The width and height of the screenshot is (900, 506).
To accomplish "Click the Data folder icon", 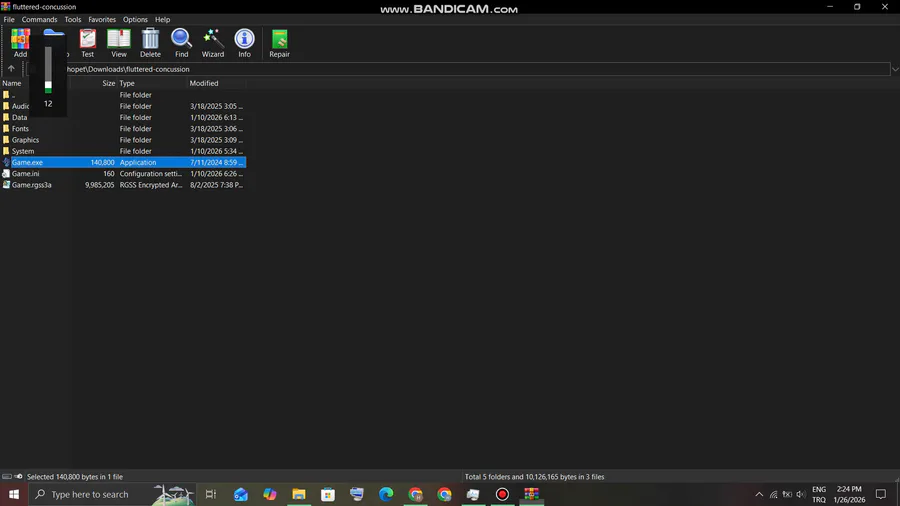I will [x=6, y=117].
